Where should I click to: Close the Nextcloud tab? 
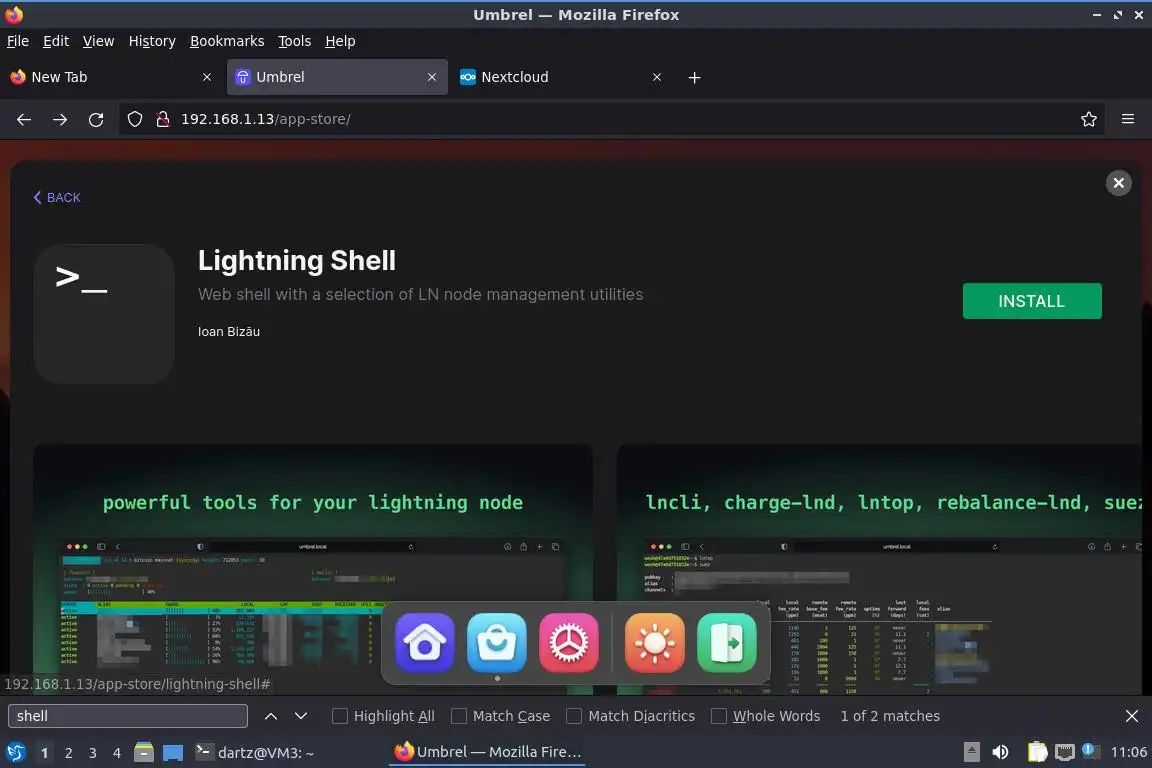point(657,77)
